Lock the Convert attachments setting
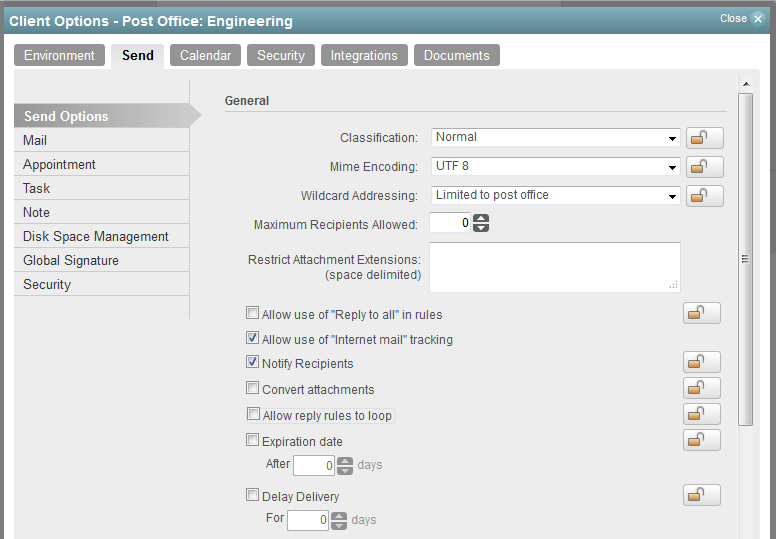776x539 pixels. (702, 389)
